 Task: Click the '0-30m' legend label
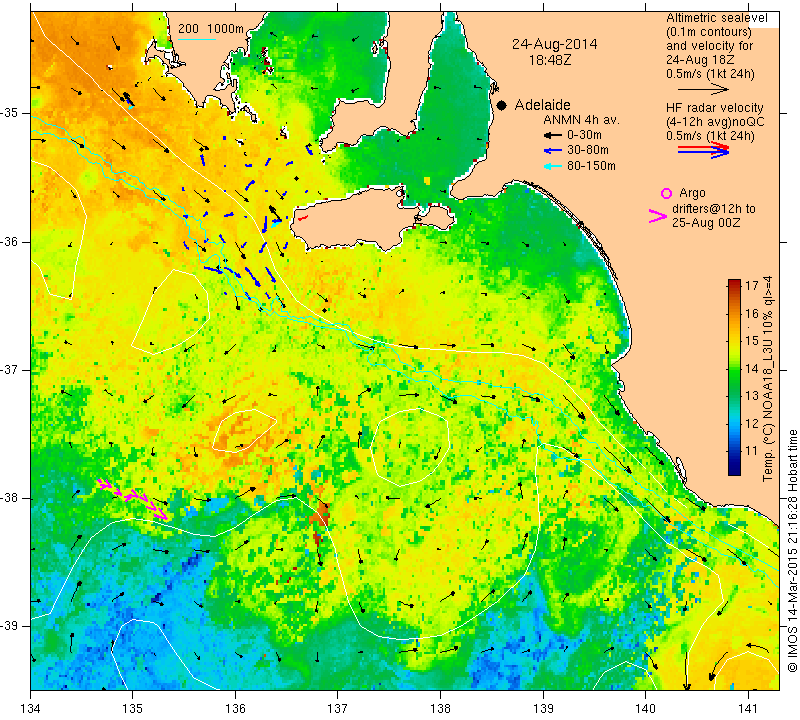(584, 135)
